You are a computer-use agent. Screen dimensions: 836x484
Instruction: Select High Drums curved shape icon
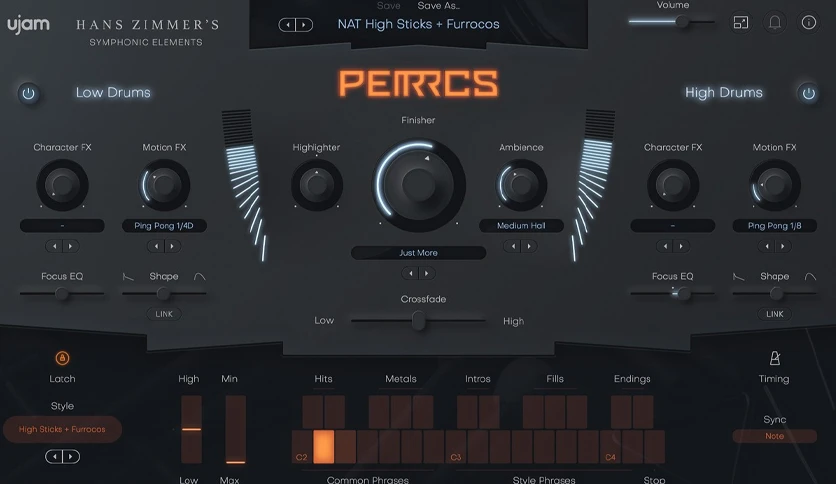(810, 276)
